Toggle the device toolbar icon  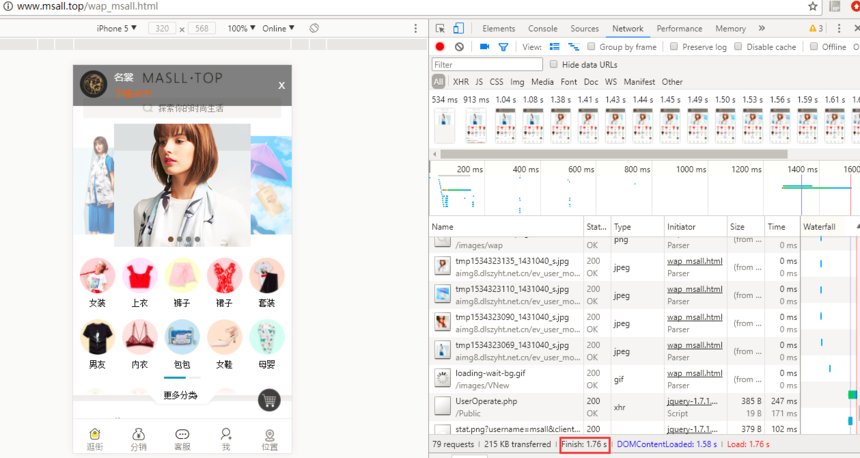[x=460, y=29]
